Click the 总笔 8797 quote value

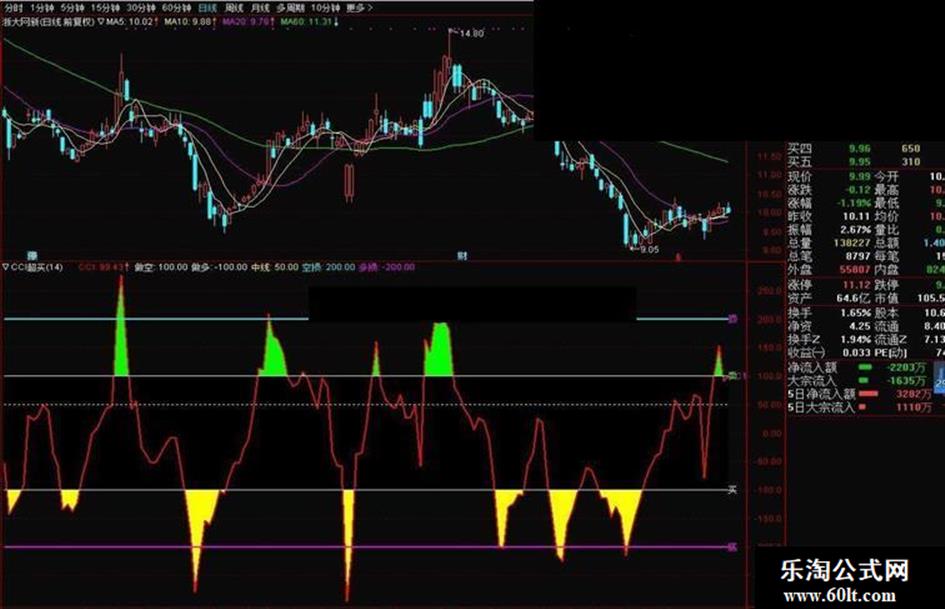coord(858,256)
